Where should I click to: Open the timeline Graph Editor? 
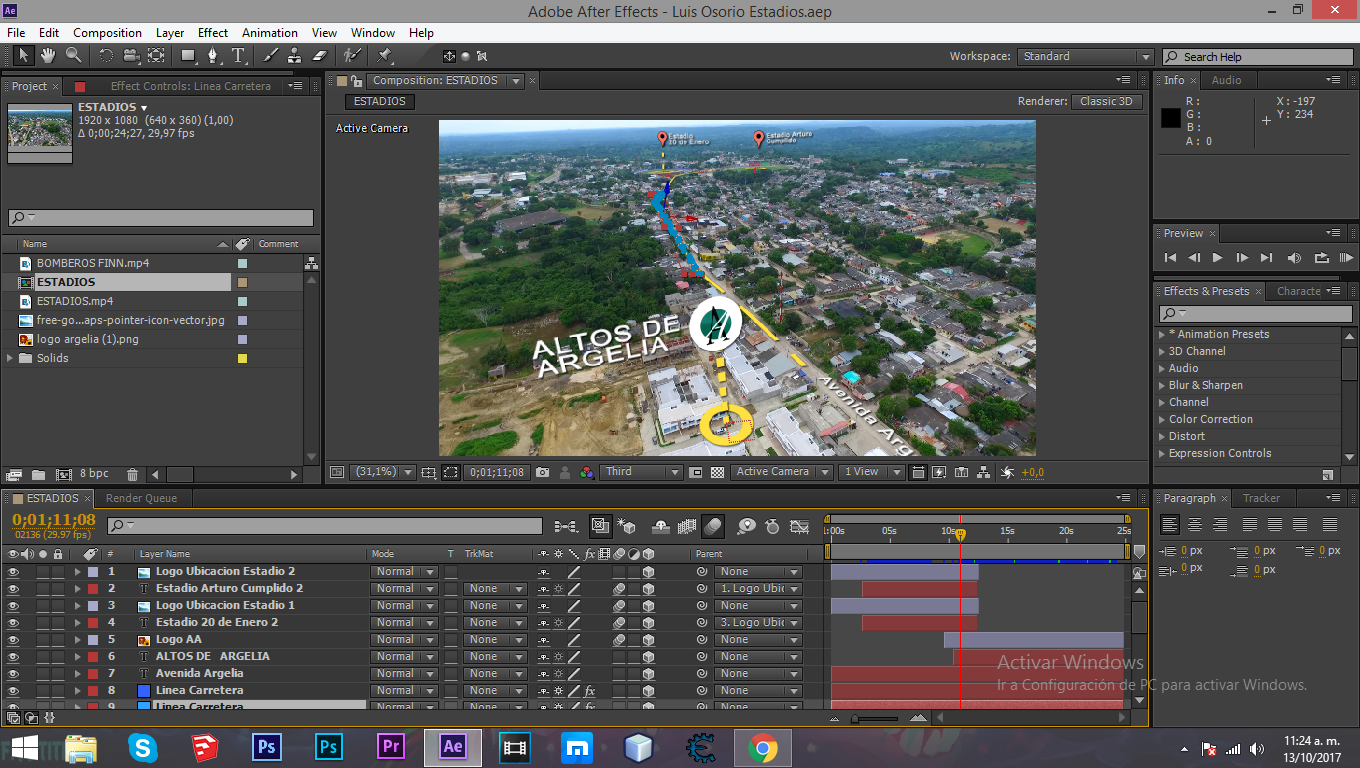799,525
